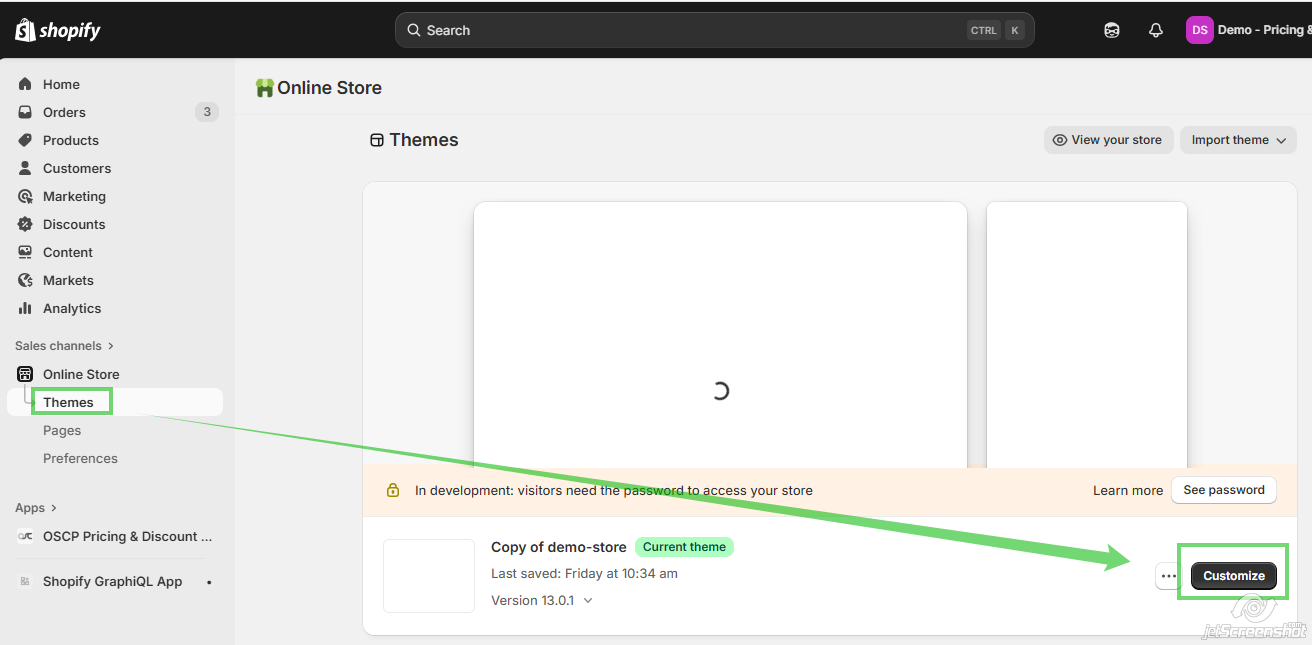This screenshot has height=645, width=1312.
Task: Follow the Learn more link
Action: (1127, 491)
